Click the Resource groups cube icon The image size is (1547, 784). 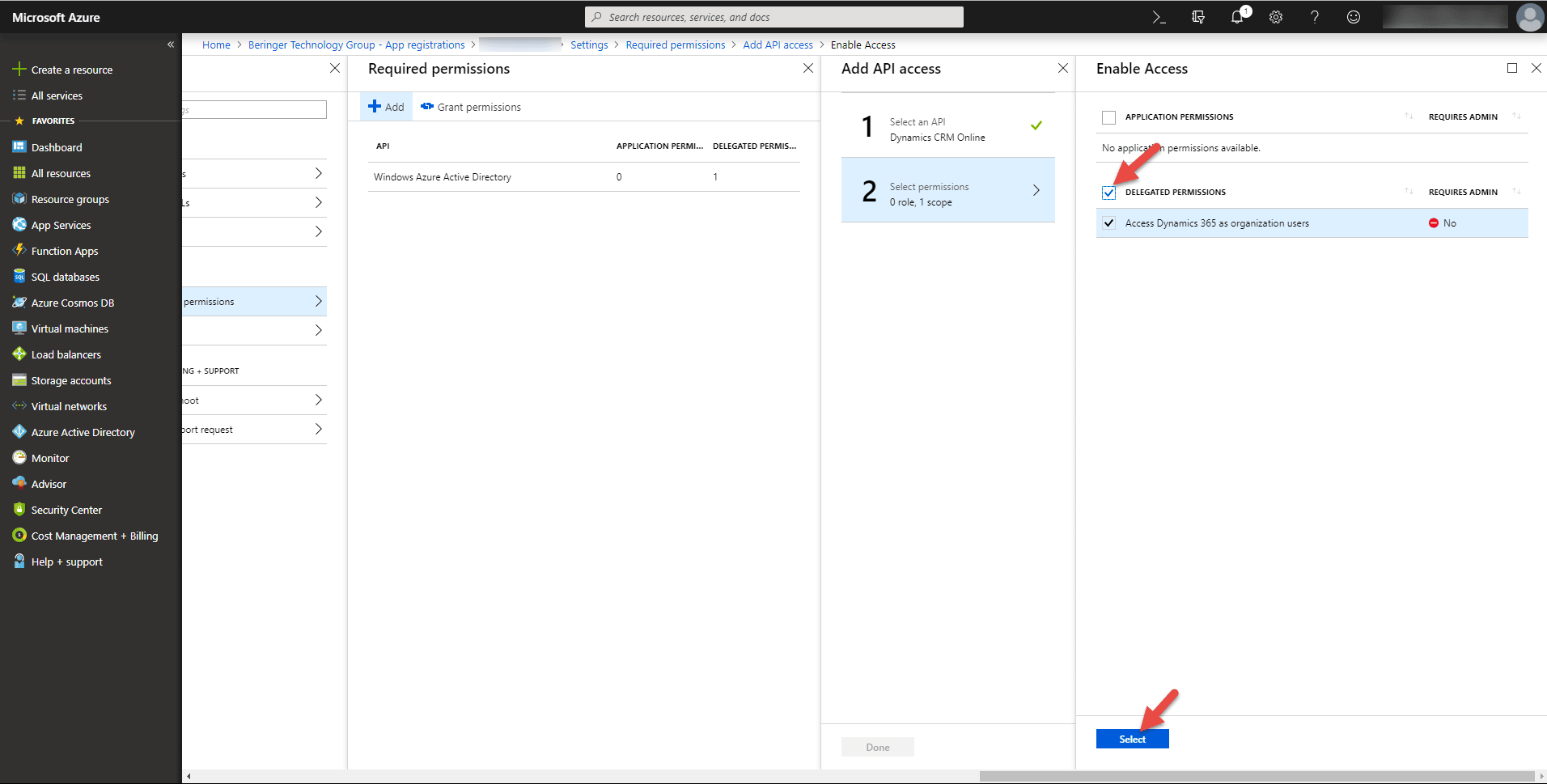[19, 199]
